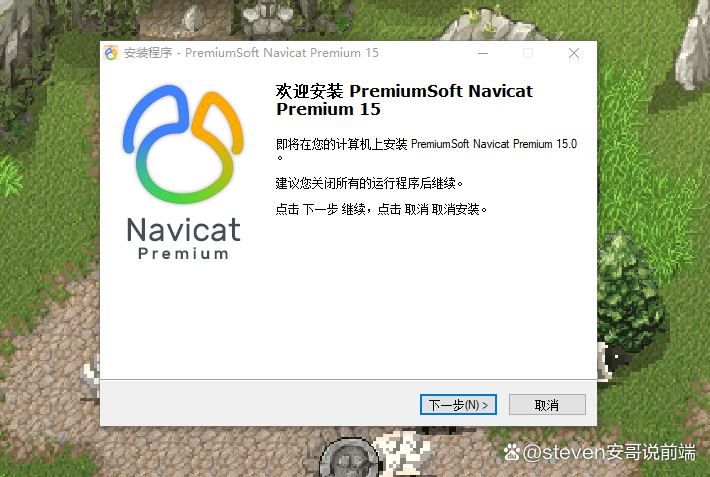Image resolution: width=710 pixels, height=477 pixels.
Task: Click the paw icon in the watermark
Action: (x=512, y=452)
